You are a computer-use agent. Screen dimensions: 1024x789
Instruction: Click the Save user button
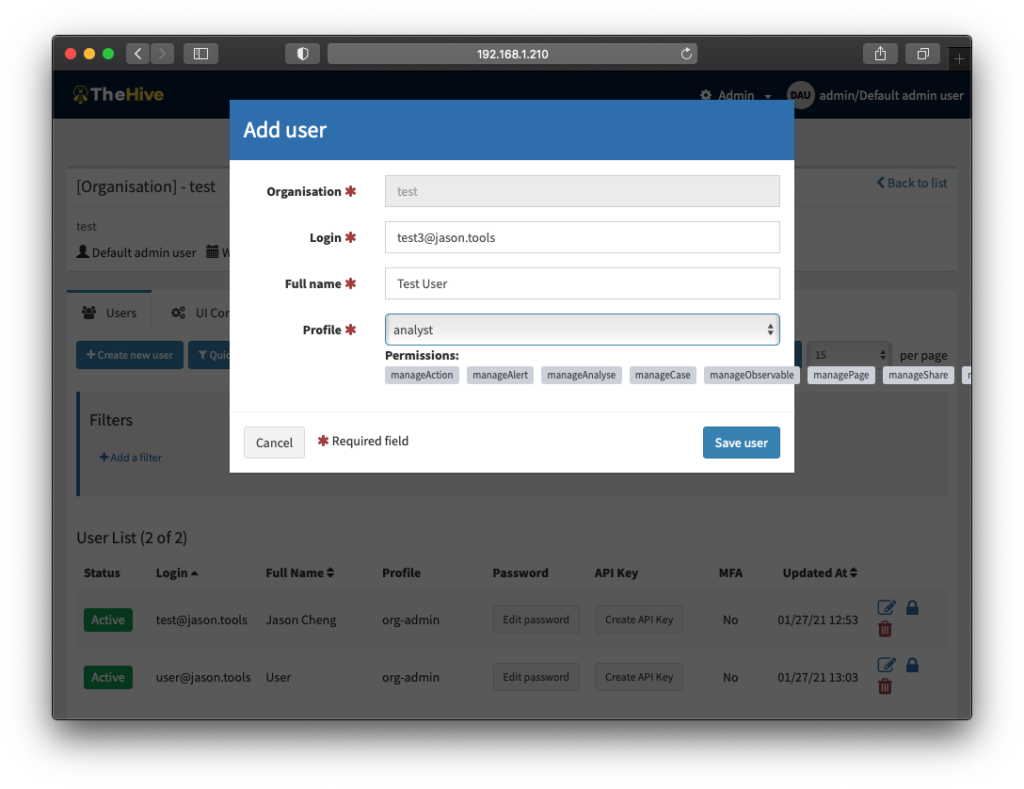[741, 442]
